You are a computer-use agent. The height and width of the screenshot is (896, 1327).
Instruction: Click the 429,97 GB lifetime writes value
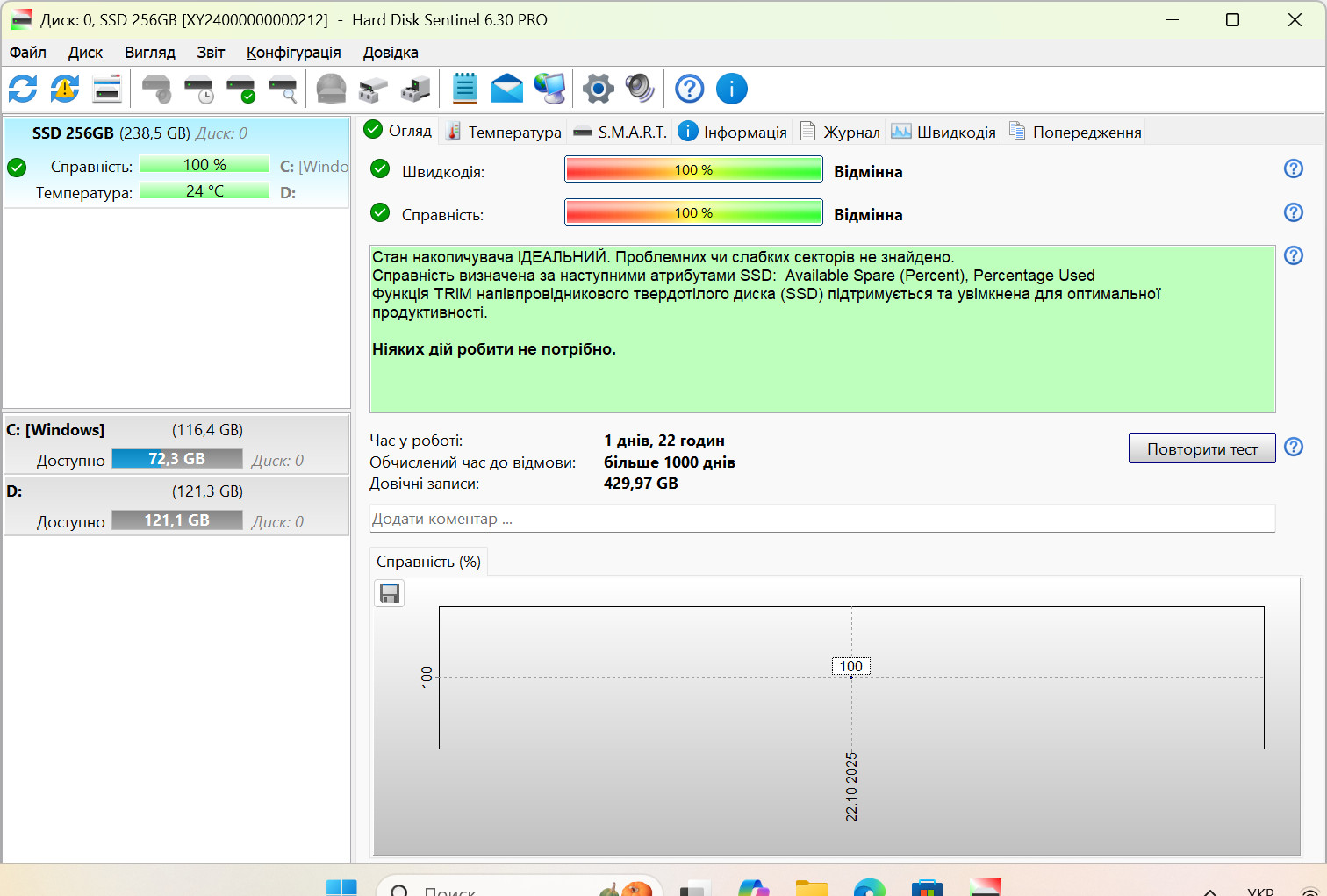[641, 484]
